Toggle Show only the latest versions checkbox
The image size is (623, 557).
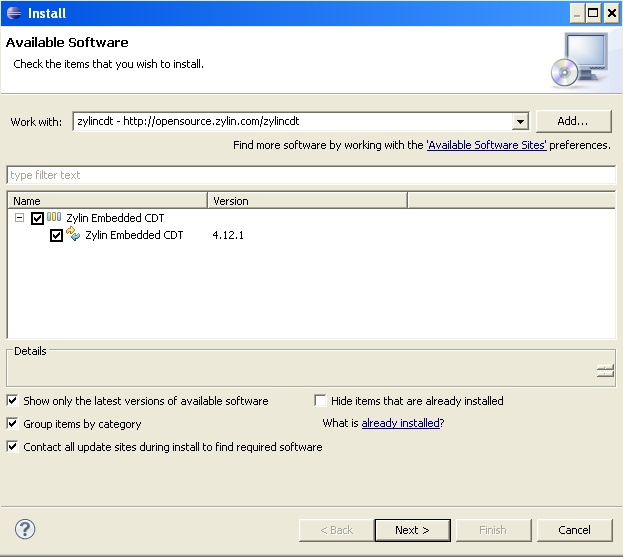click(12, 400)
